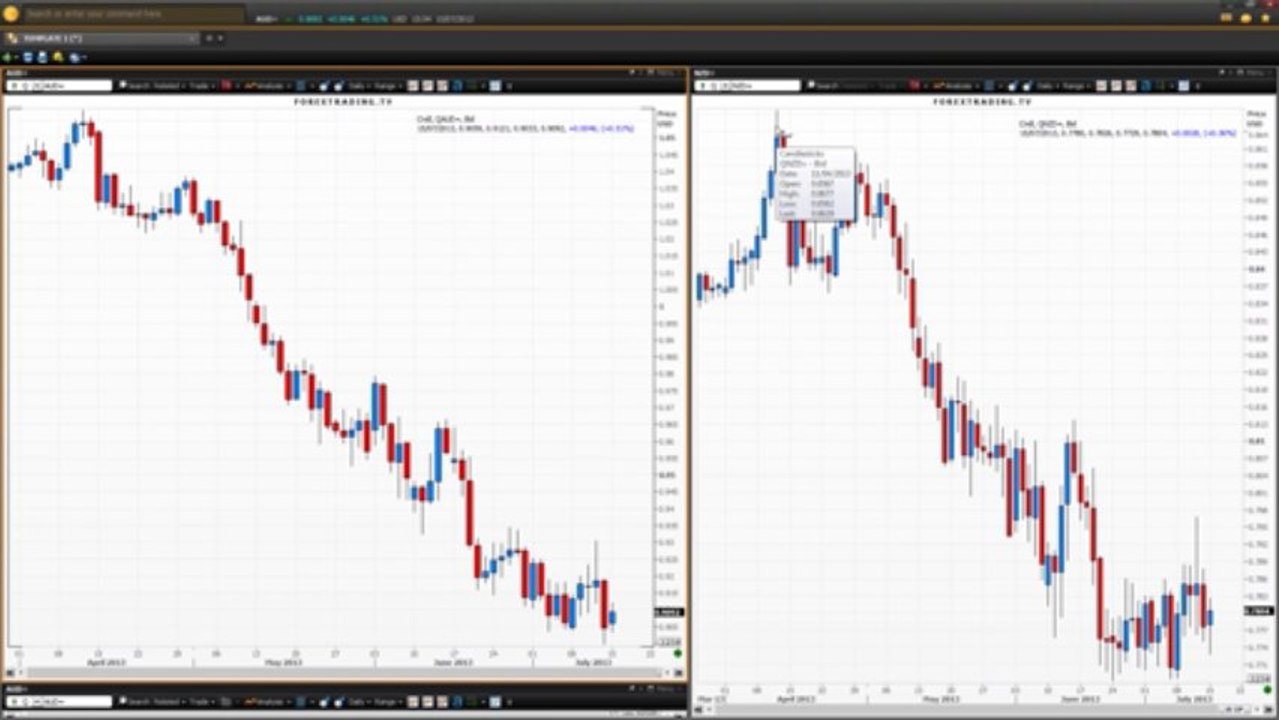Click the red icon after Trade in right chart

coord(914,86)
